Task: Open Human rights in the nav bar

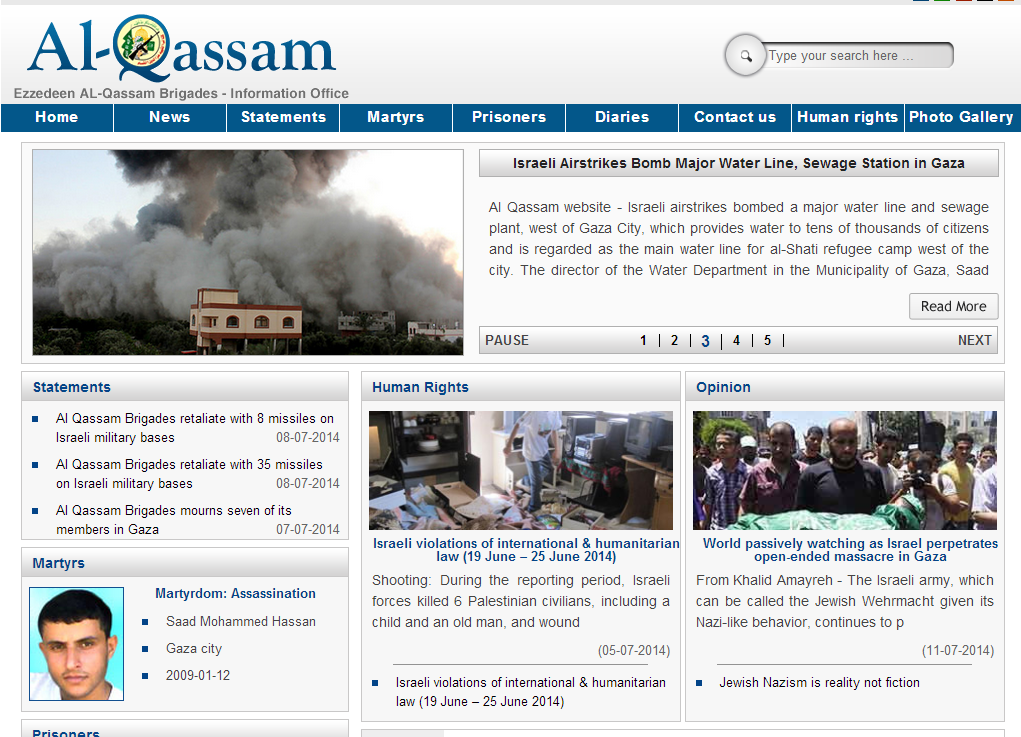Action: 847,117
